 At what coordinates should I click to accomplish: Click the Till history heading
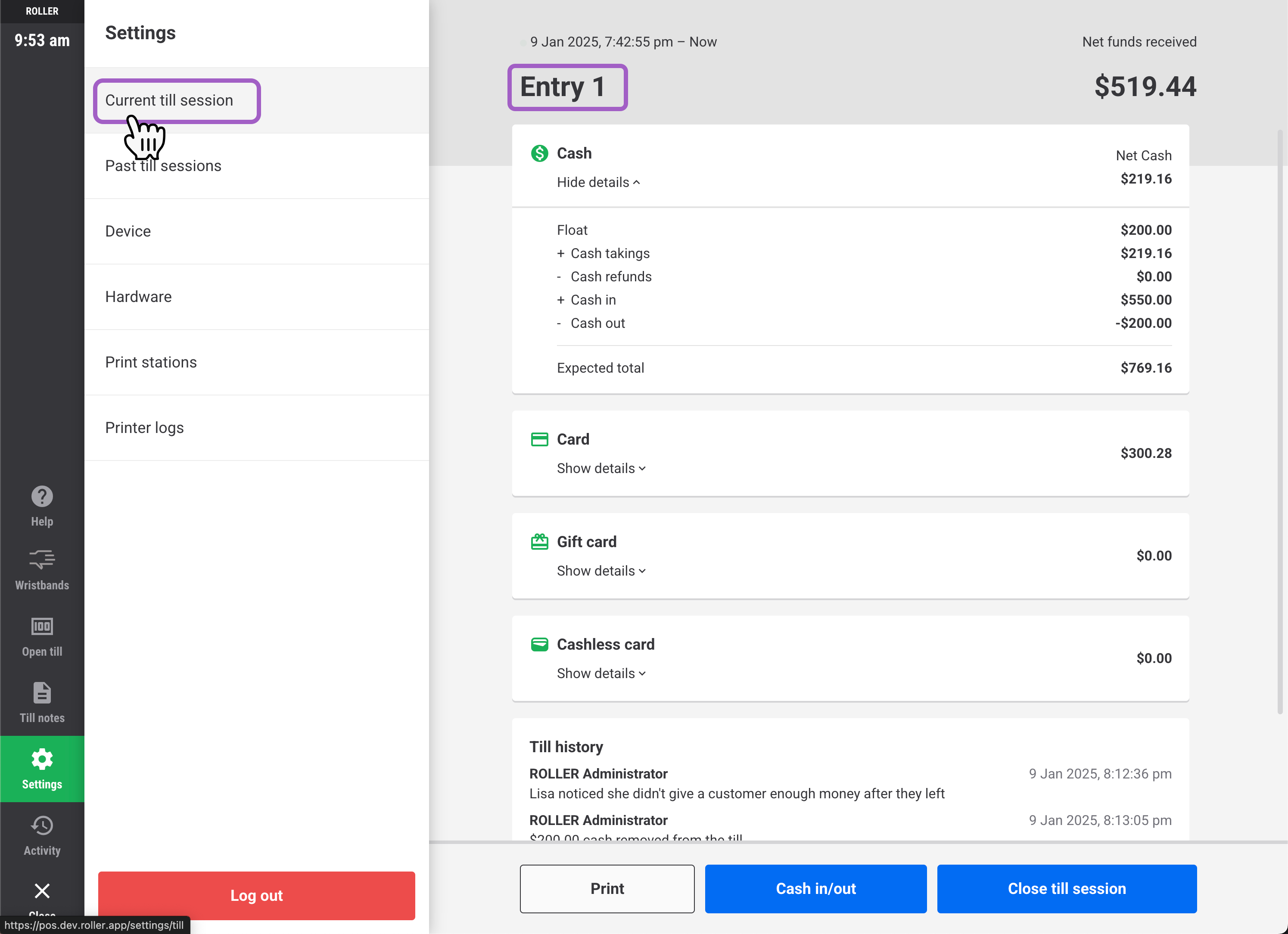coord(566,747)
